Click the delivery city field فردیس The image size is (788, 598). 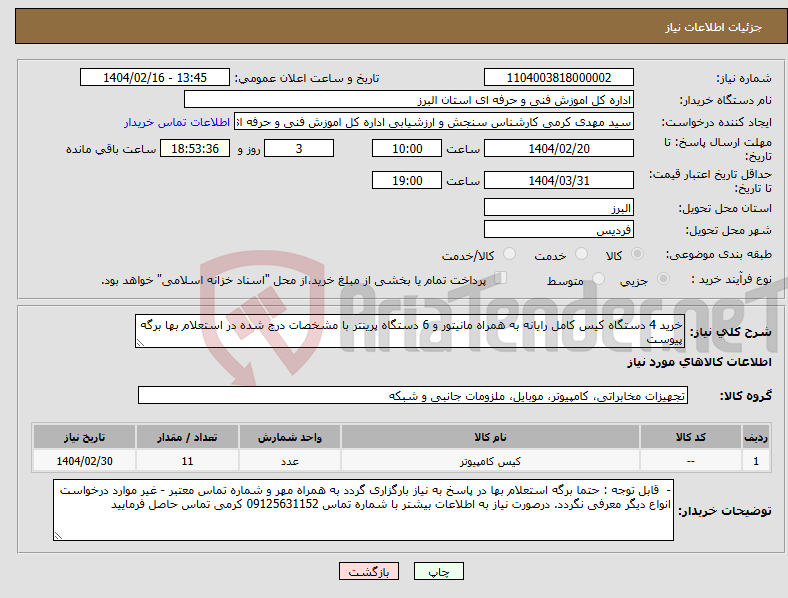pos(558,229)
